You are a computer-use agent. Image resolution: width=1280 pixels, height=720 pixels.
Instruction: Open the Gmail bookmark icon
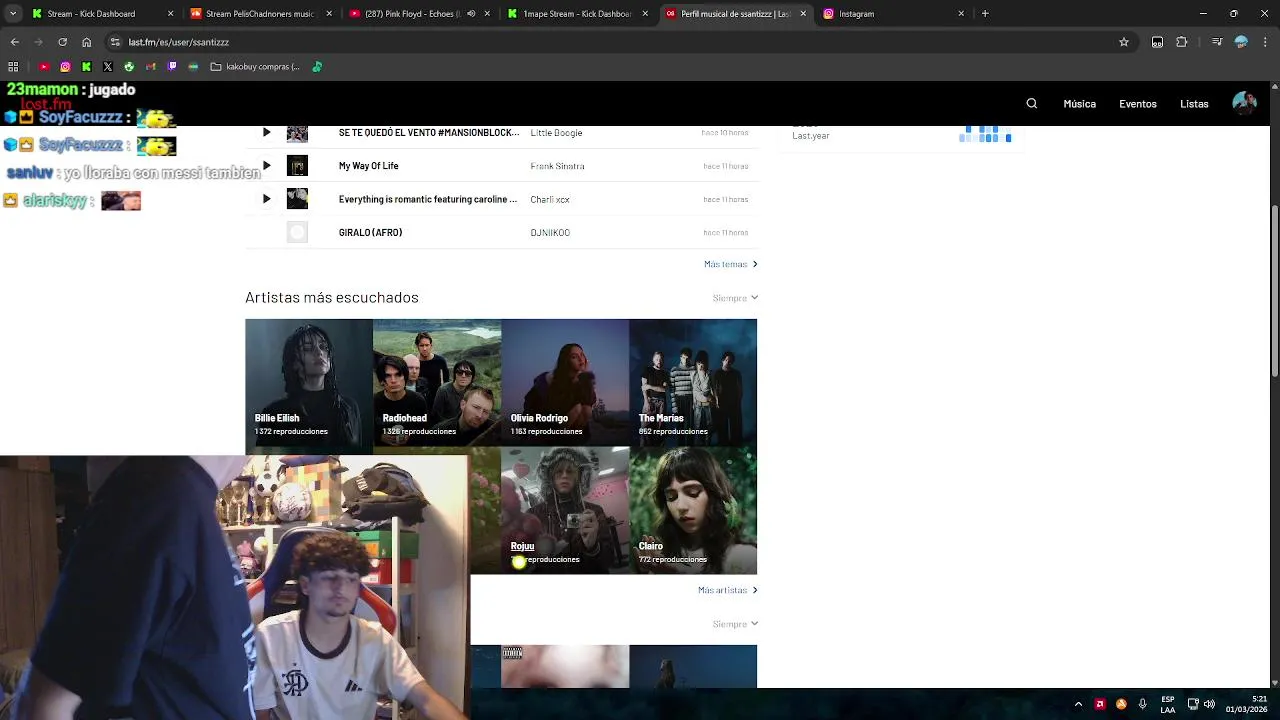pyautogui.click(x=151, y=67)
